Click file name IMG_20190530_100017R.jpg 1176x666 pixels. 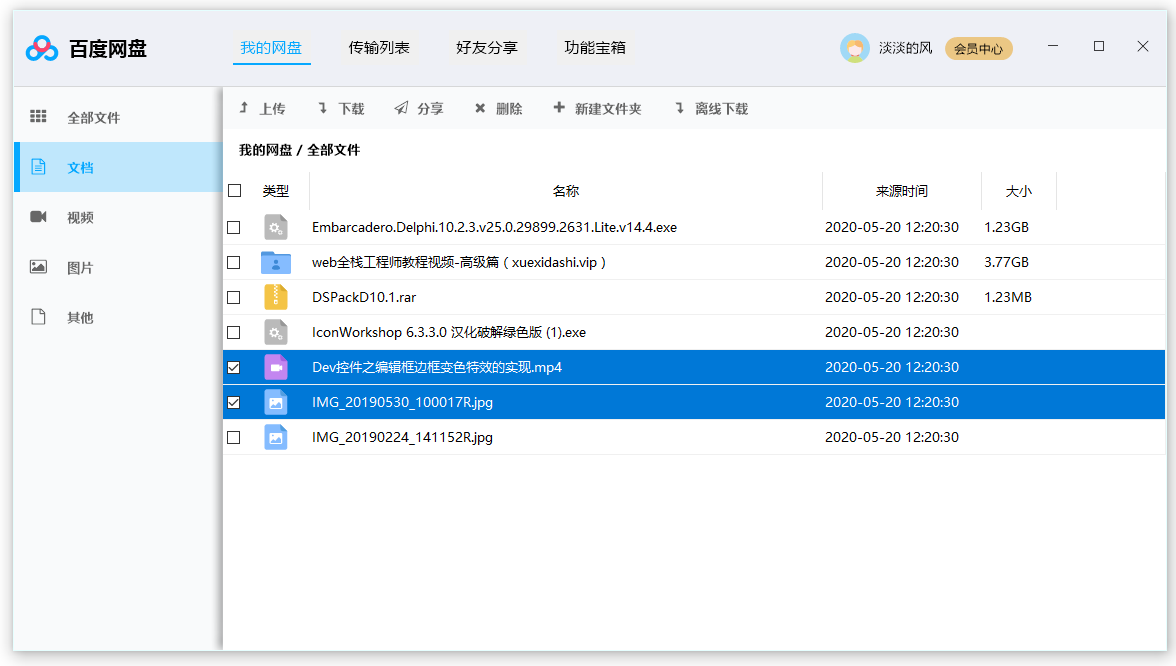(402, 402)
